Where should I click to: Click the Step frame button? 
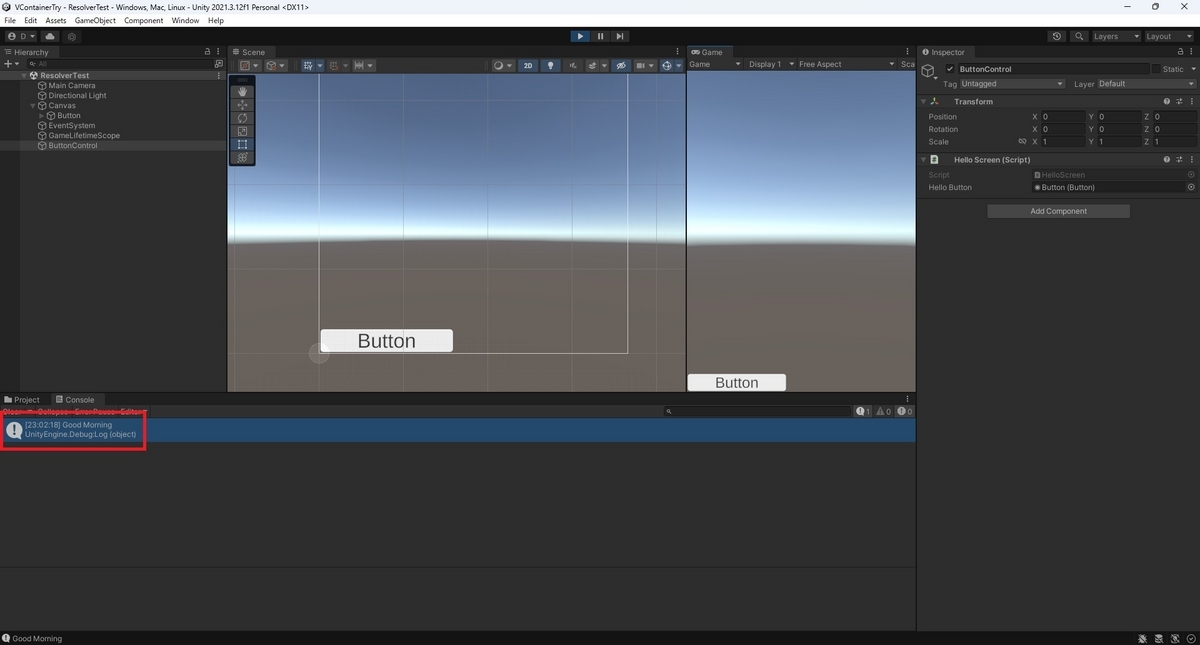pos(620,36)
